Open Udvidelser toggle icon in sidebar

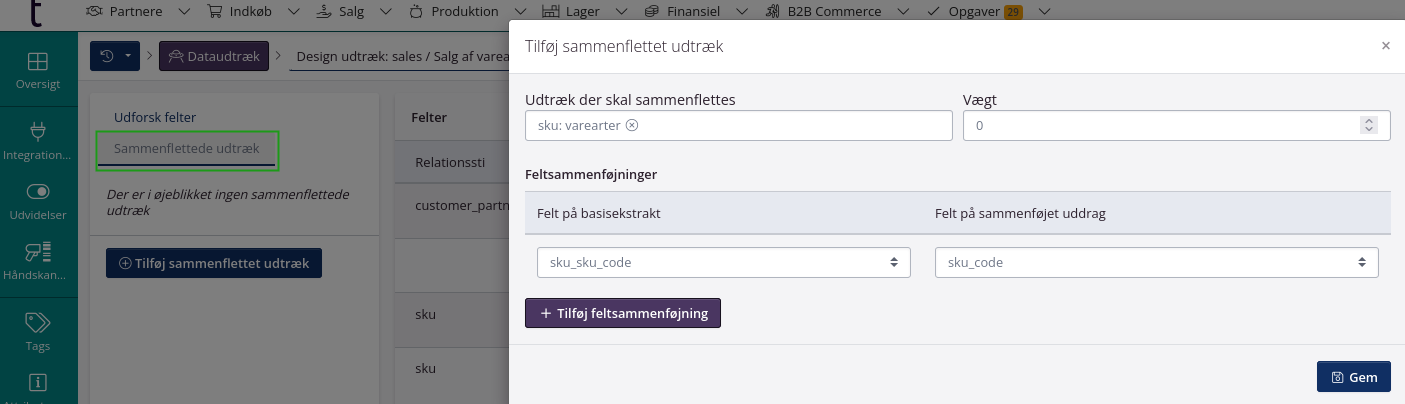[38, 198]
